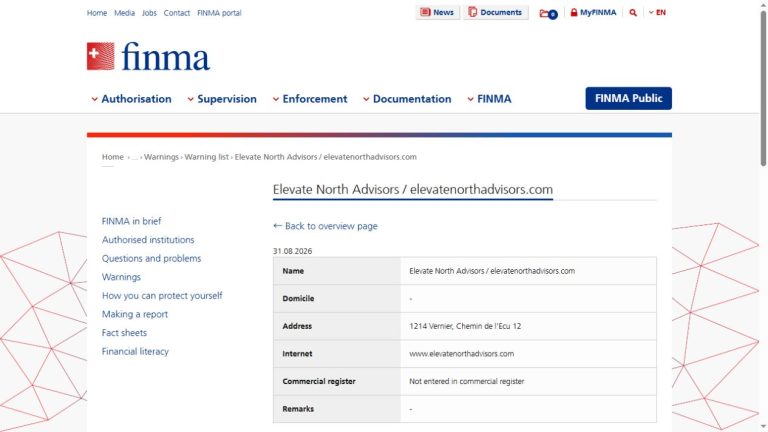Open Warnings sidebar item
This screenshot has height=432, width=768.
[121, 277]
